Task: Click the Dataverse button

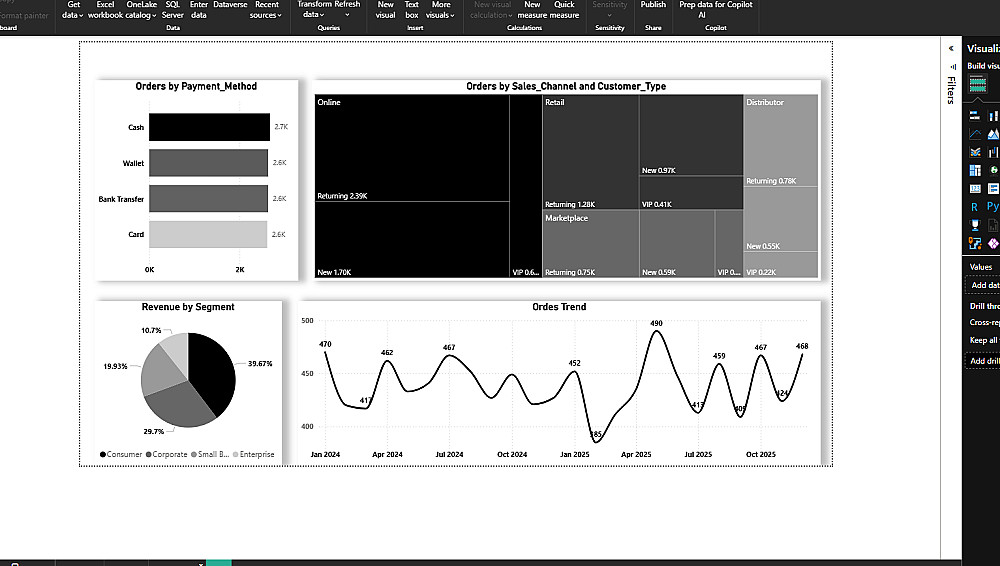Action: click(230, 5)
